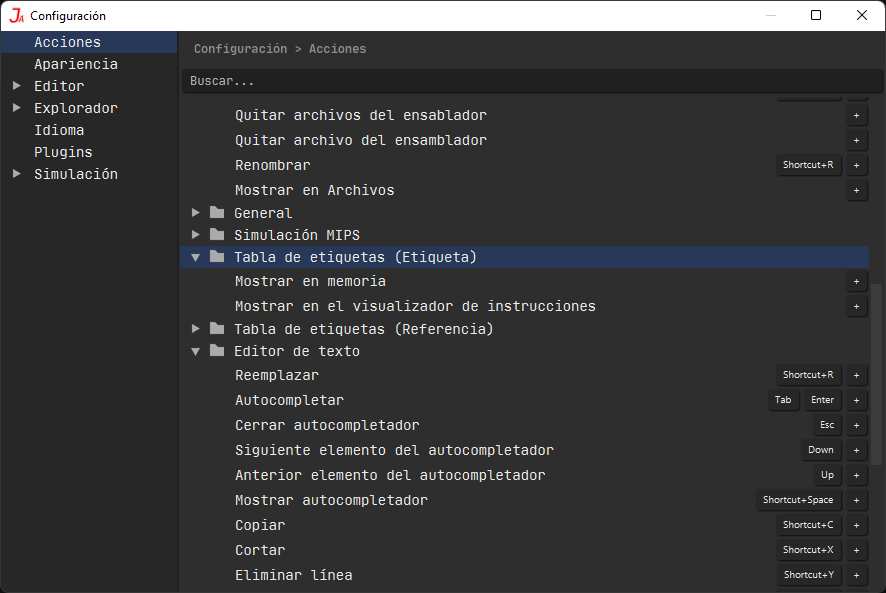This screenshot has width=886, height=593.
Task: Click the "Shortcut+R" badge next to Renombrar
Action: tap(808, 165)
